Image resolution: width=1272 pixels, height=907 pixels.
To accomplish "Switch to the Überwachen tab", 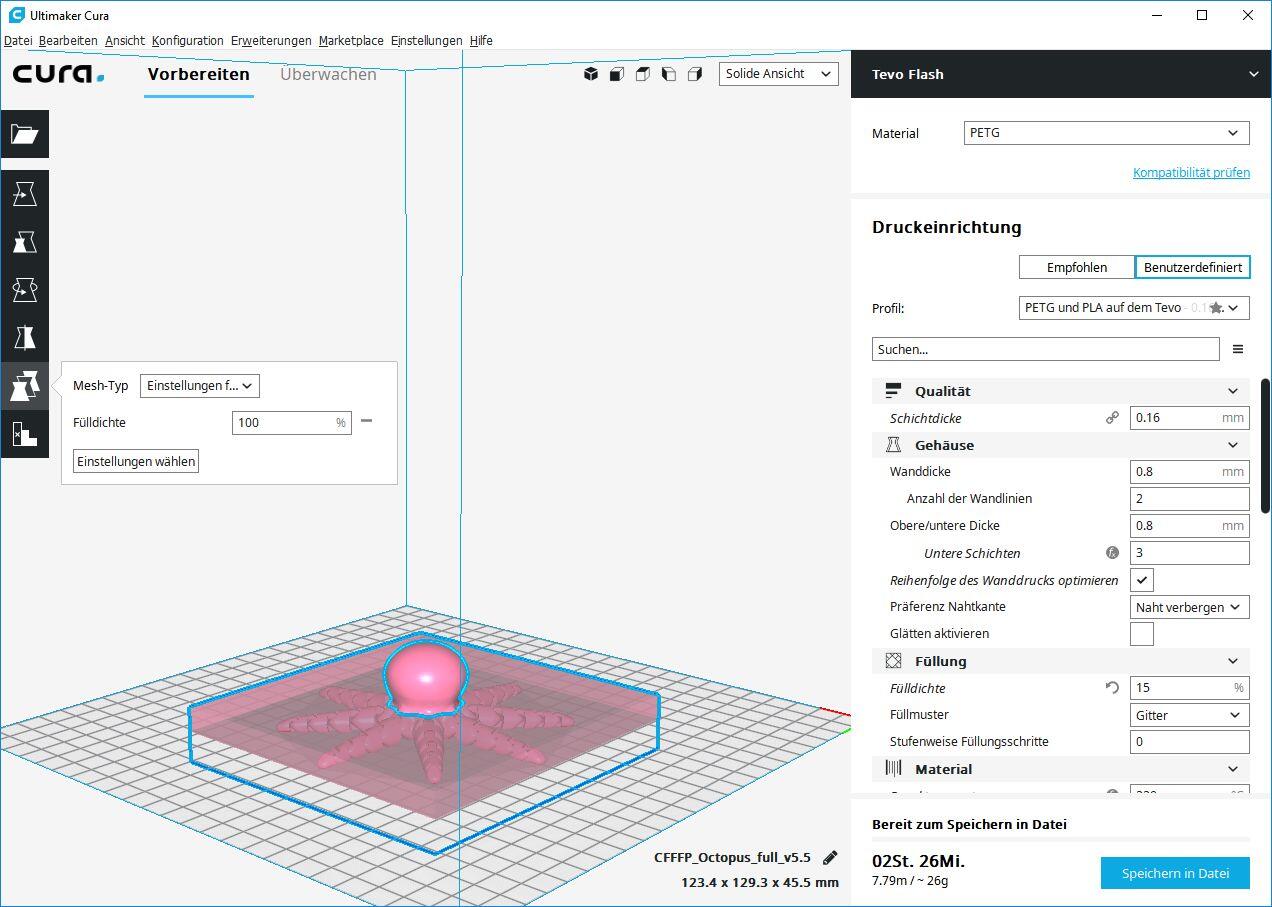I will [328, 74].
